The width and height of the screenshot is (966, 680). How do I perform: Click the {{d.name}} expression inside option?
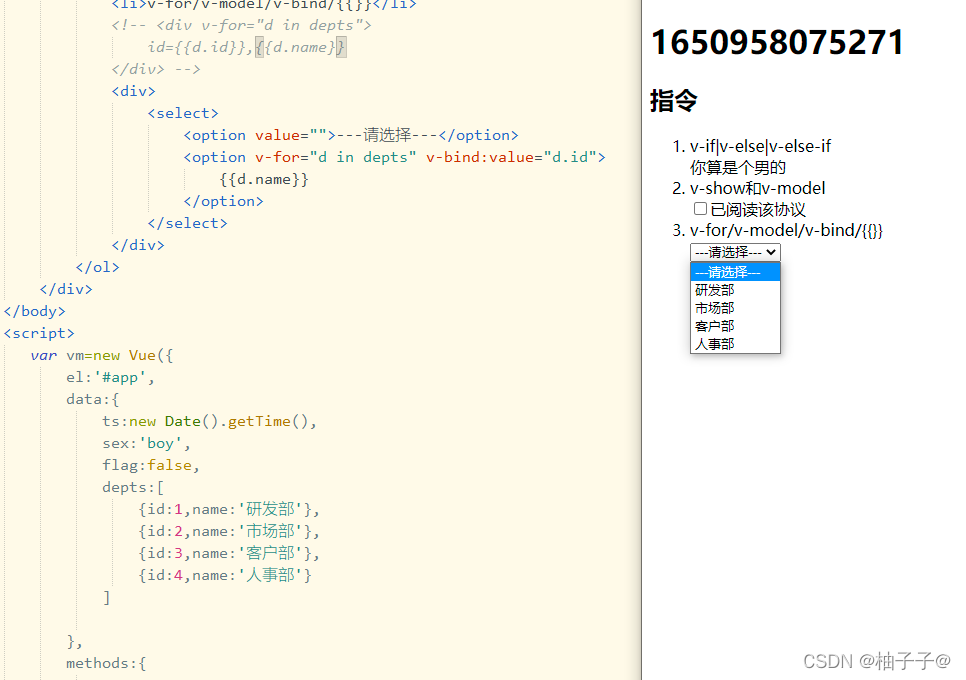(264, 179)
